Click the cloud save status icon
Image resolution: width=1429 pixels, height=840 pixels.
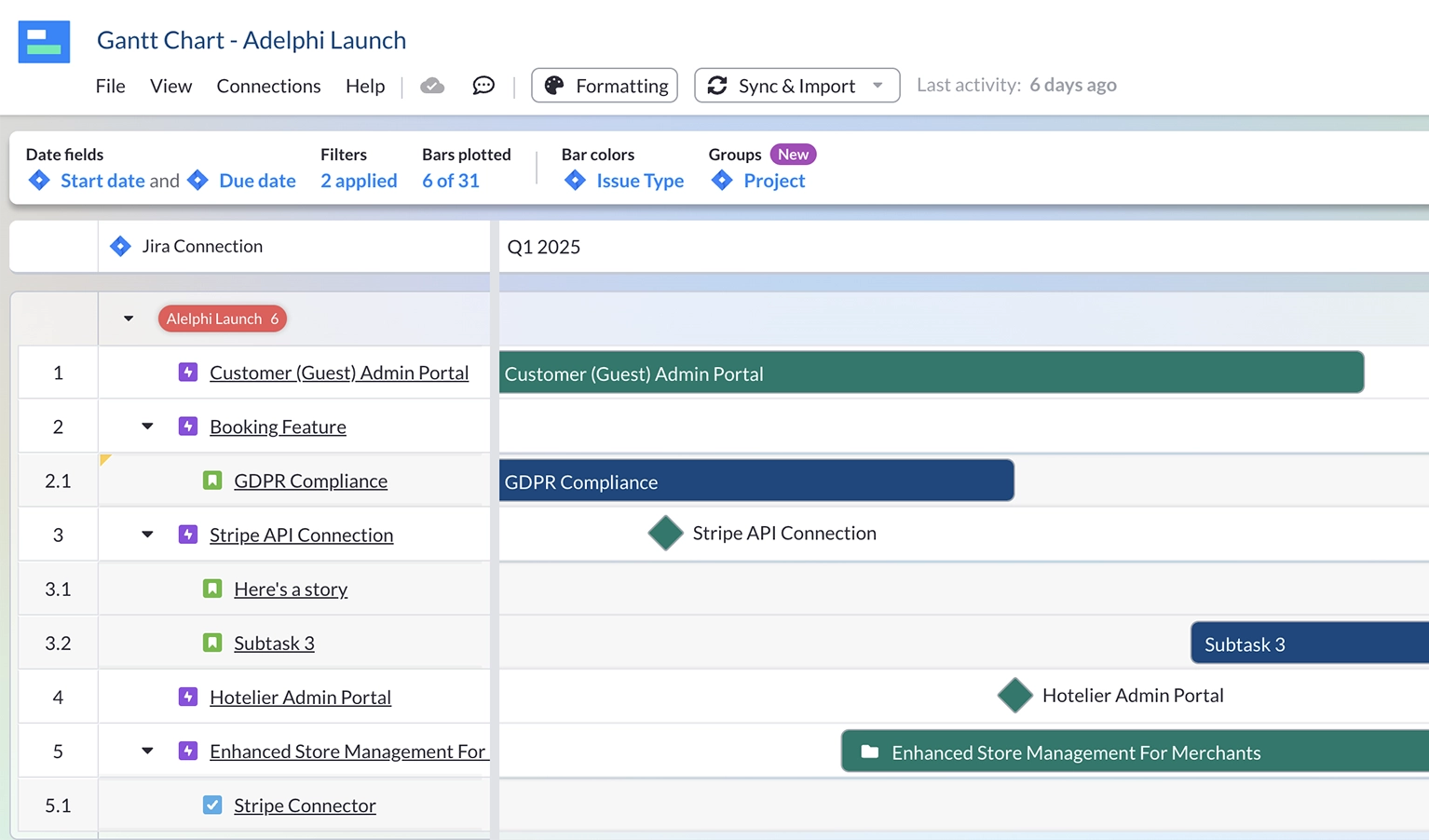pyautogui.click(x=432, y=86)
